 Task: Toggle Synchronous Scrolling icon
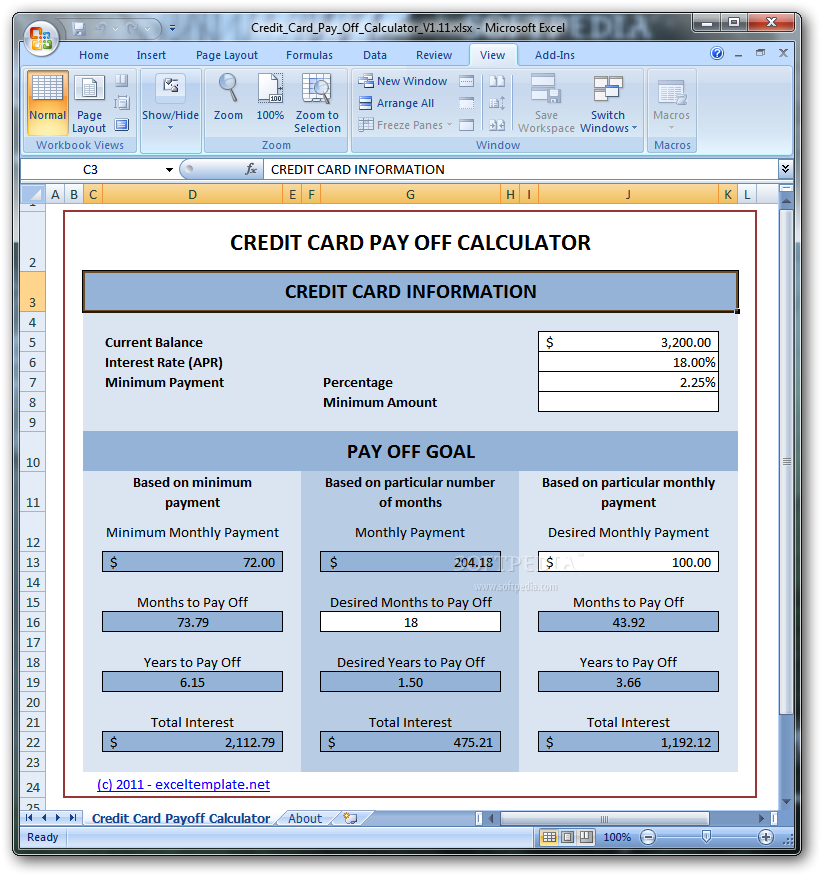click(497, 103)
